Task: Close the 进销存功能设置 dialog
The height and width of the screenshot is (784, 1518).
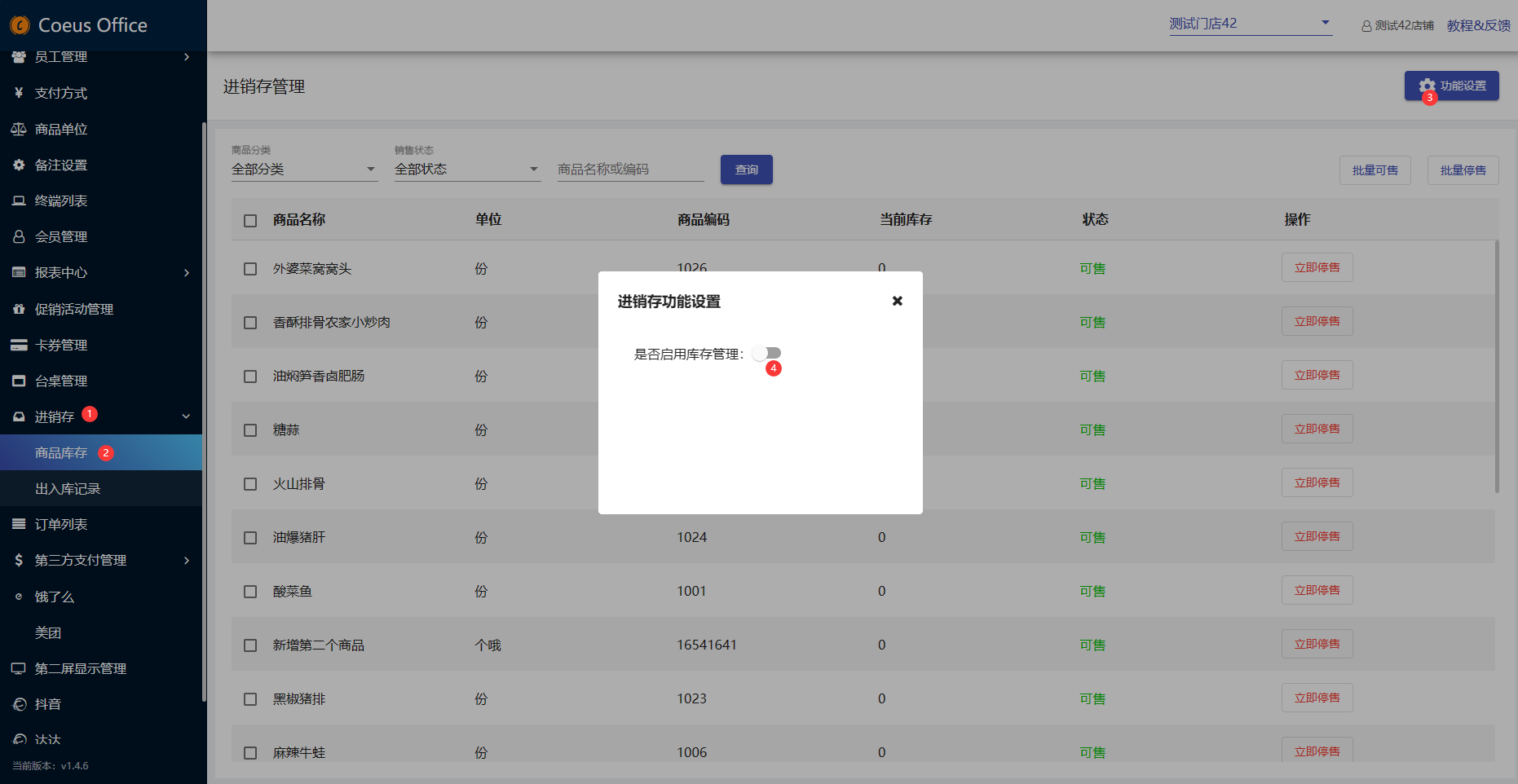Action: 897,301
